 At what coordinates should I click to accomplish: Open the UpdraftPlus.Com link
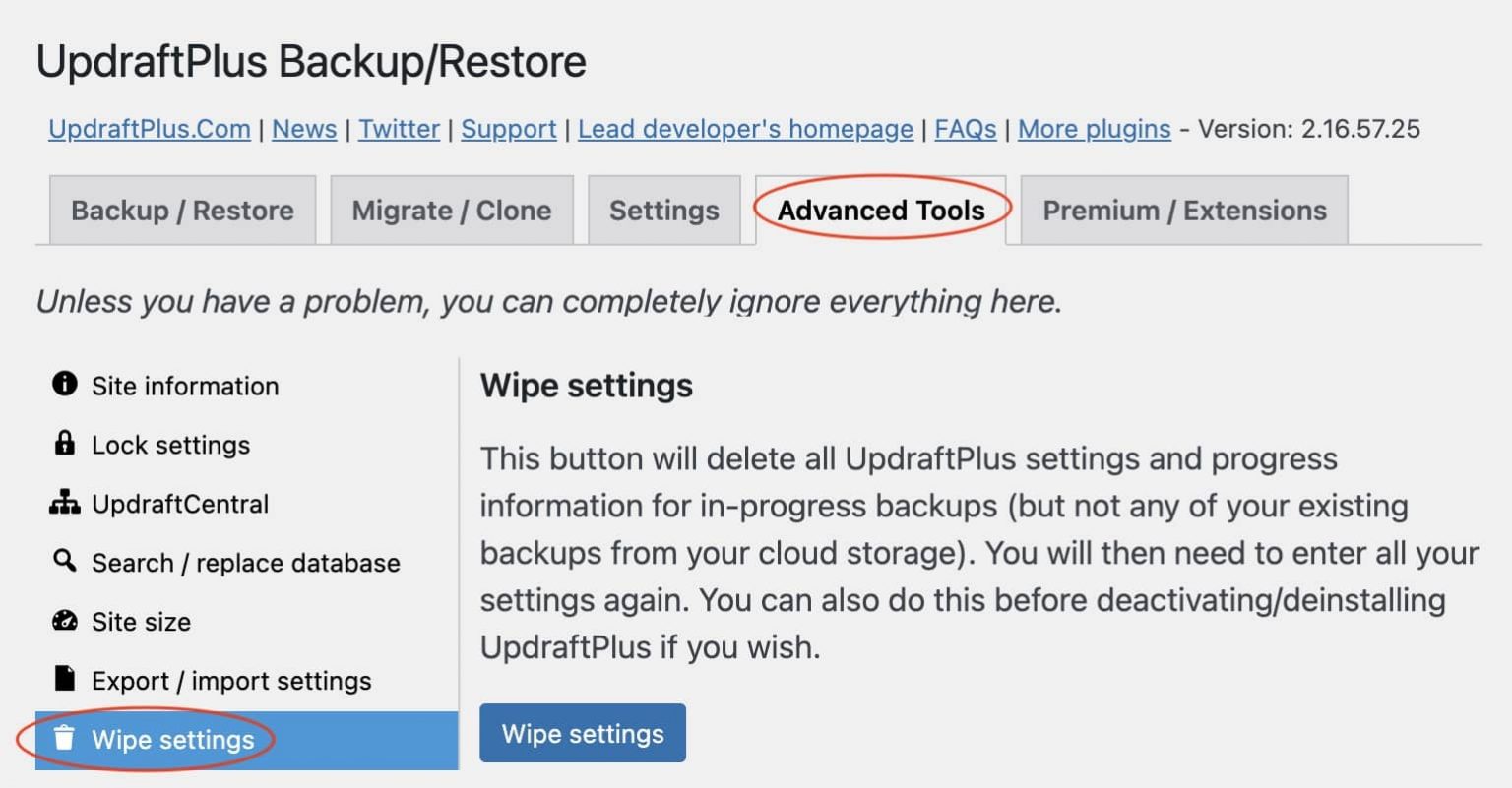[x=149, y=129]
